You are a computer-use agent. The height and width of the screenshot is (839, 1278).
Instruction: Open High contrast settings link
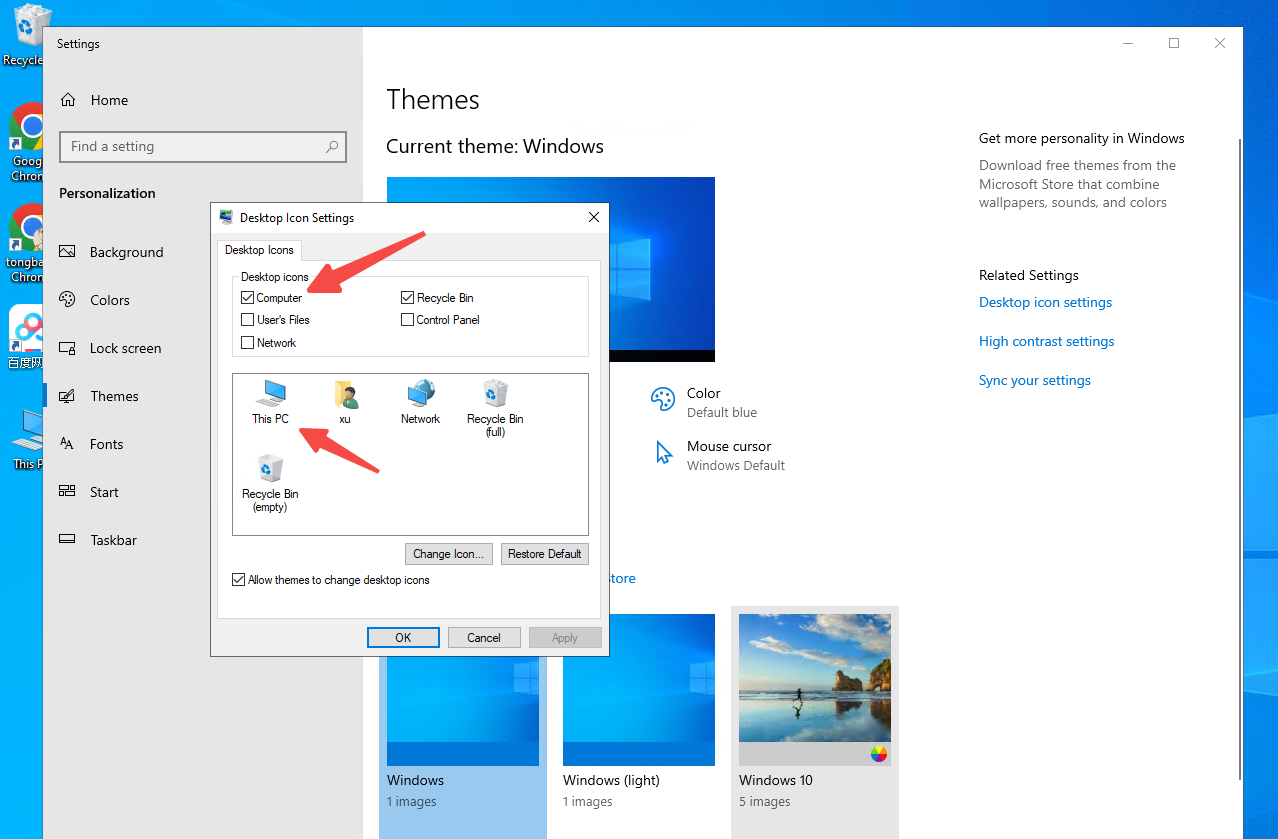tap(1046, 341)
